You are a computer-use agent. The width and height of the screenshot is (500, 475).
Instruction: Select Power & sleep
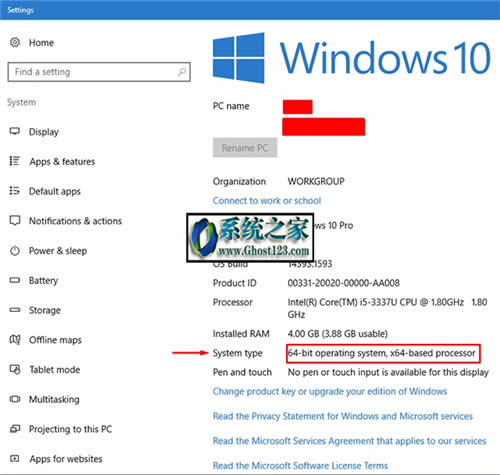58,251
